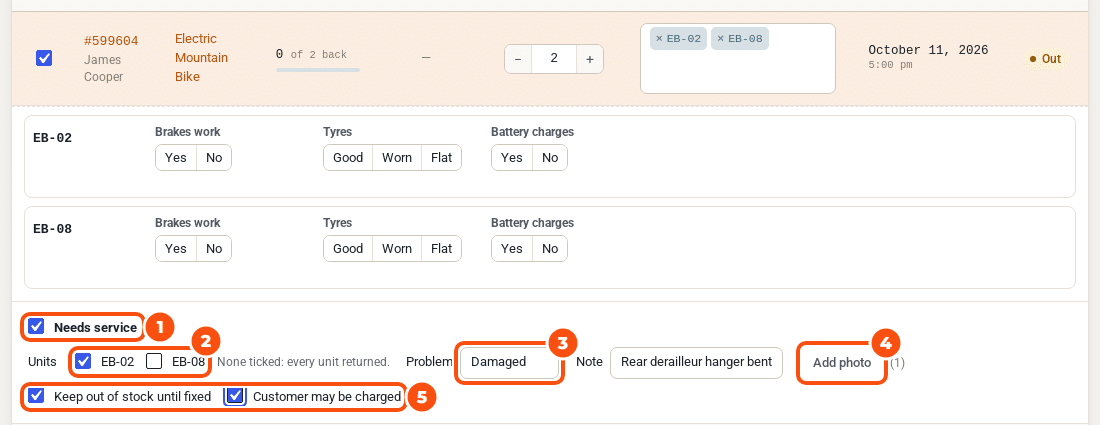
Task: Uncheck the Needs service checkbox
Action: 36,327
